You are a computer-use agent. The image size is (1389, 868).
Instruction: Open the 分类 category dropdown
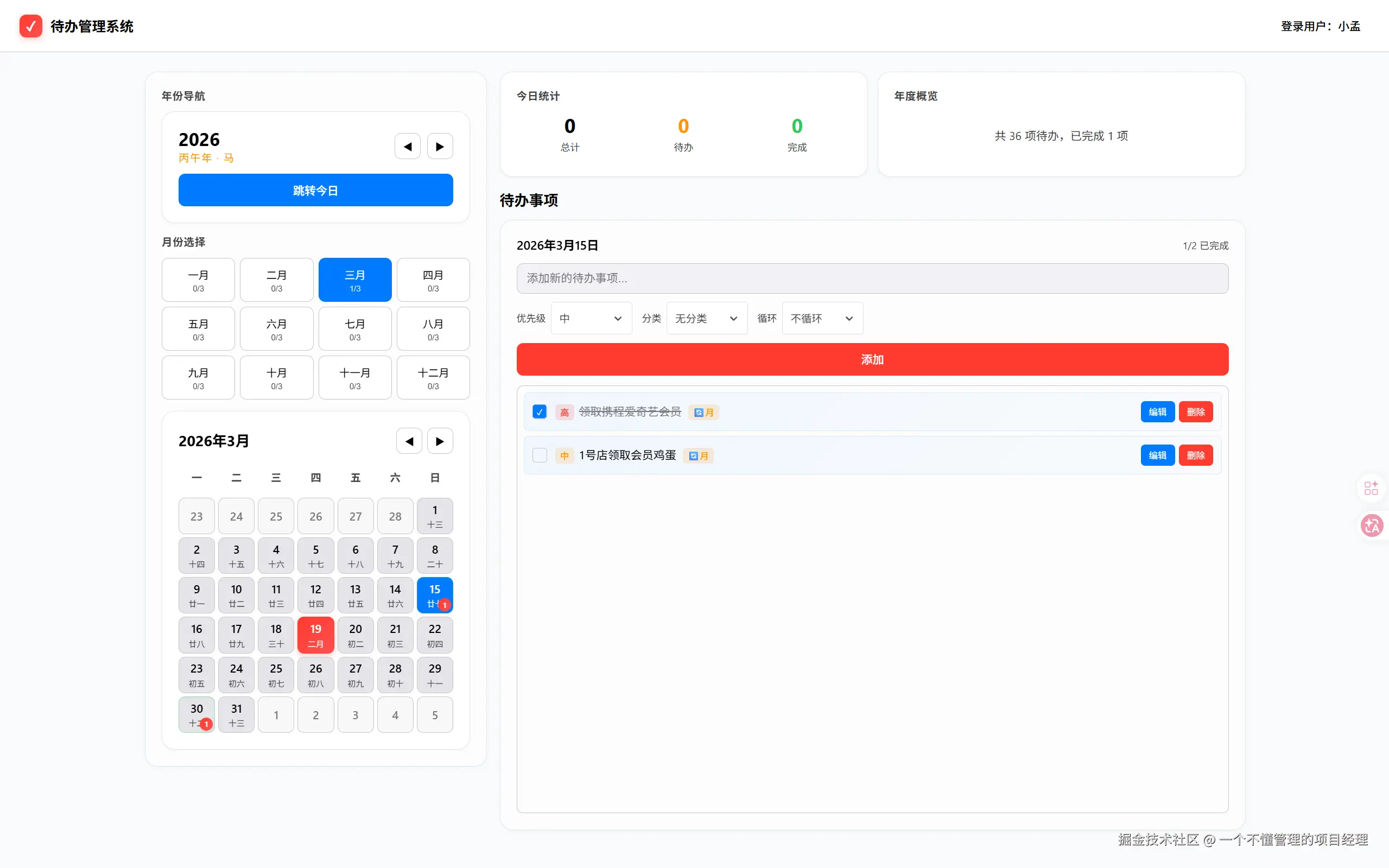coord(707,318)
